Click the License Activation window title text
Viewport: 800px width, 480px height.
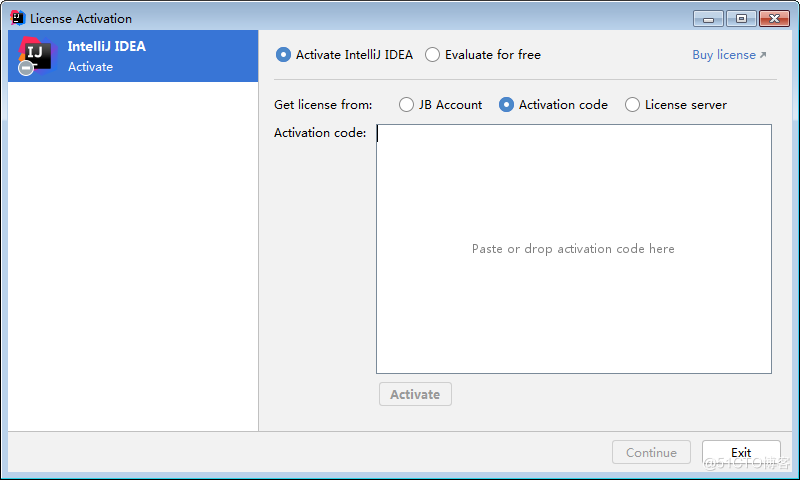[x=81, y=18]
